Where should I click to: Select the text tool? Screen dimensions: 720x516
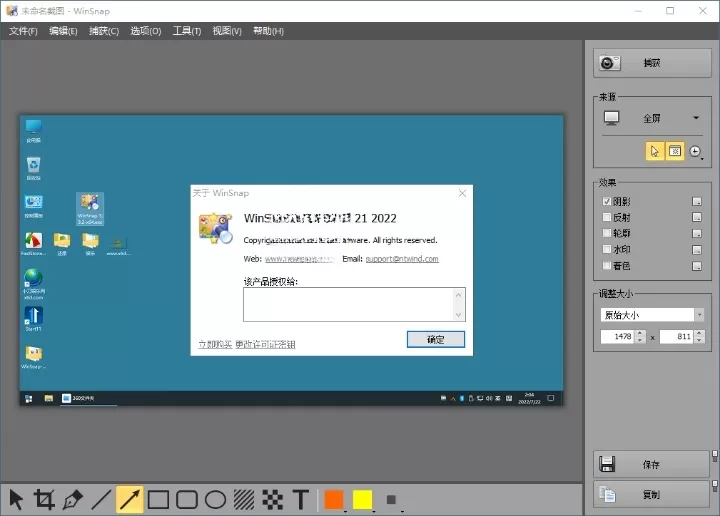coord(301,499)
